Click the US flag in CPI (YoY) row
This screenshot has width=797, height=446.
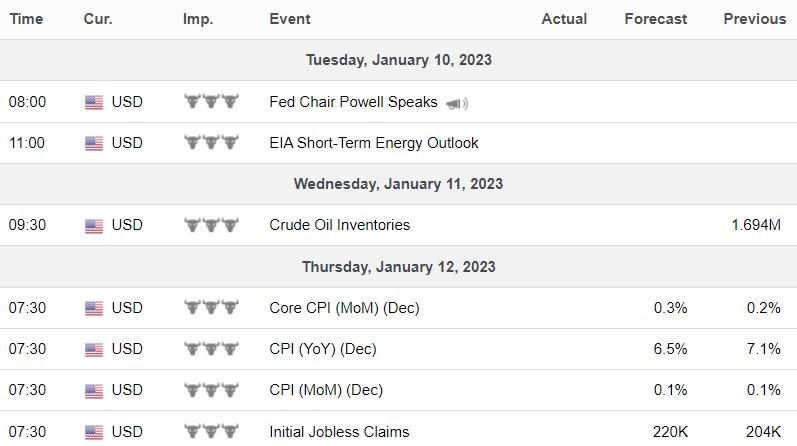[x=94, y=349]
